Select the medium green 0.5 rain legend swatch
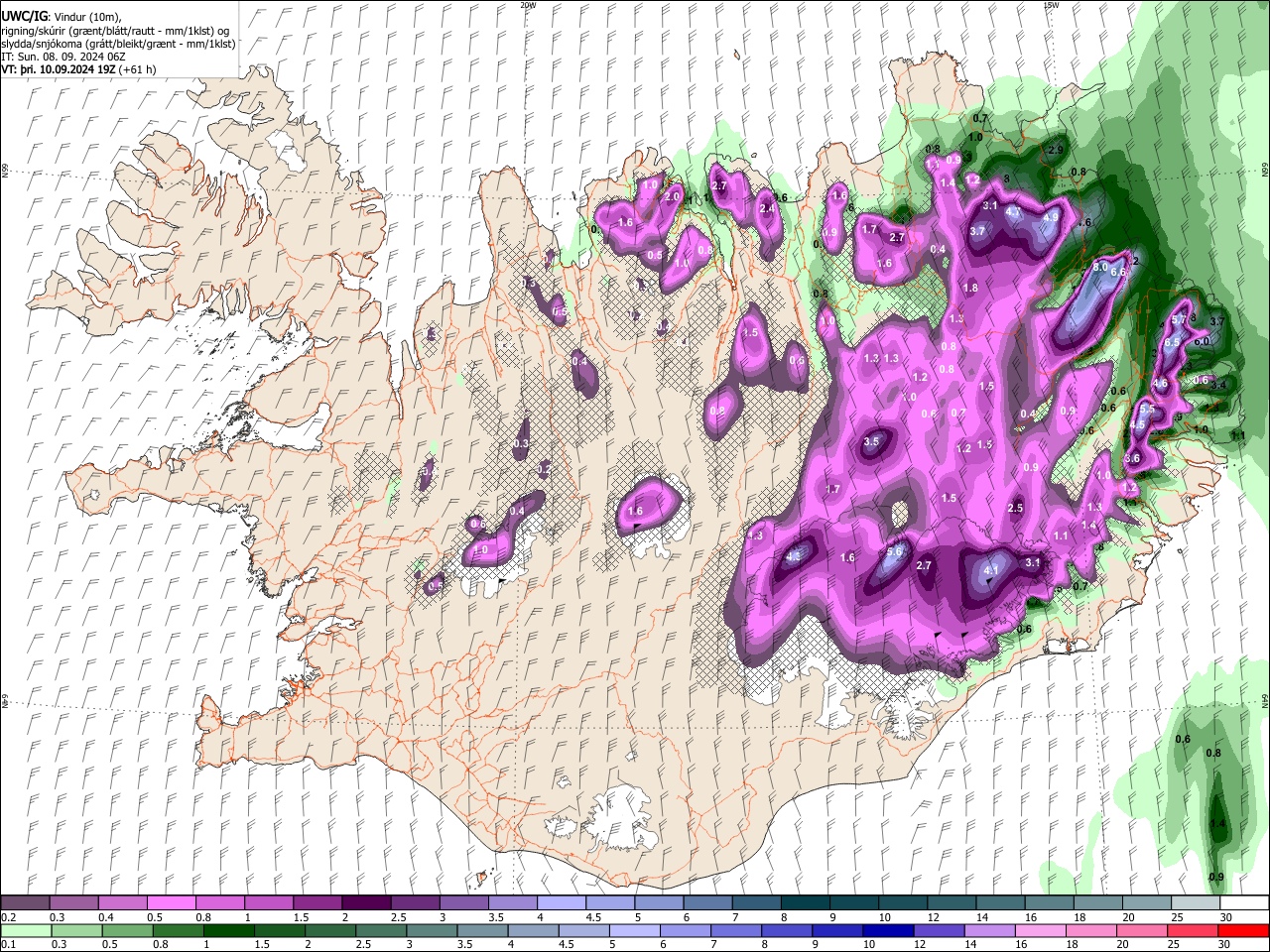The width and height of the screenshot is (1270, 952). pos(127,930)
